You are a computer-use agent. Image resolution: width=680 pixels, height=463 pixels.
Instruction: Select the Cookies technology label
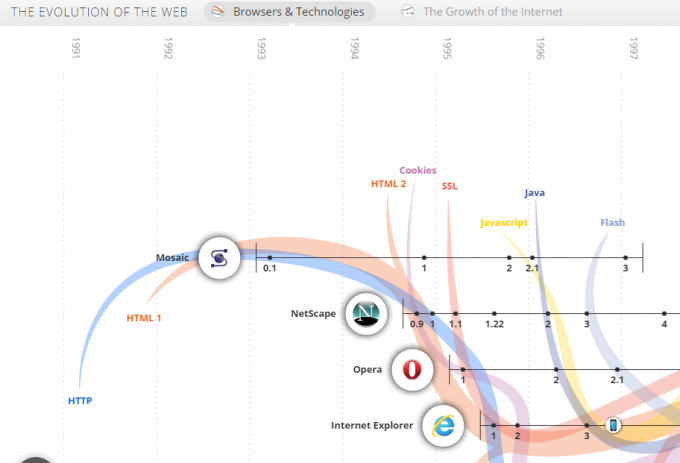click(x=418, y=170)
